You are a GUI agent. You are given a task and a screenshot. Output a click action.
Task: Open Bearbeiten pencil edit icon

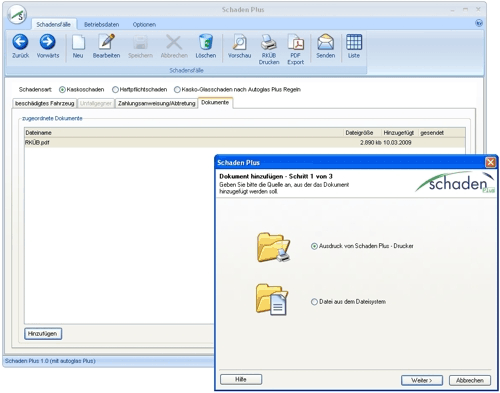click(106, 42)
